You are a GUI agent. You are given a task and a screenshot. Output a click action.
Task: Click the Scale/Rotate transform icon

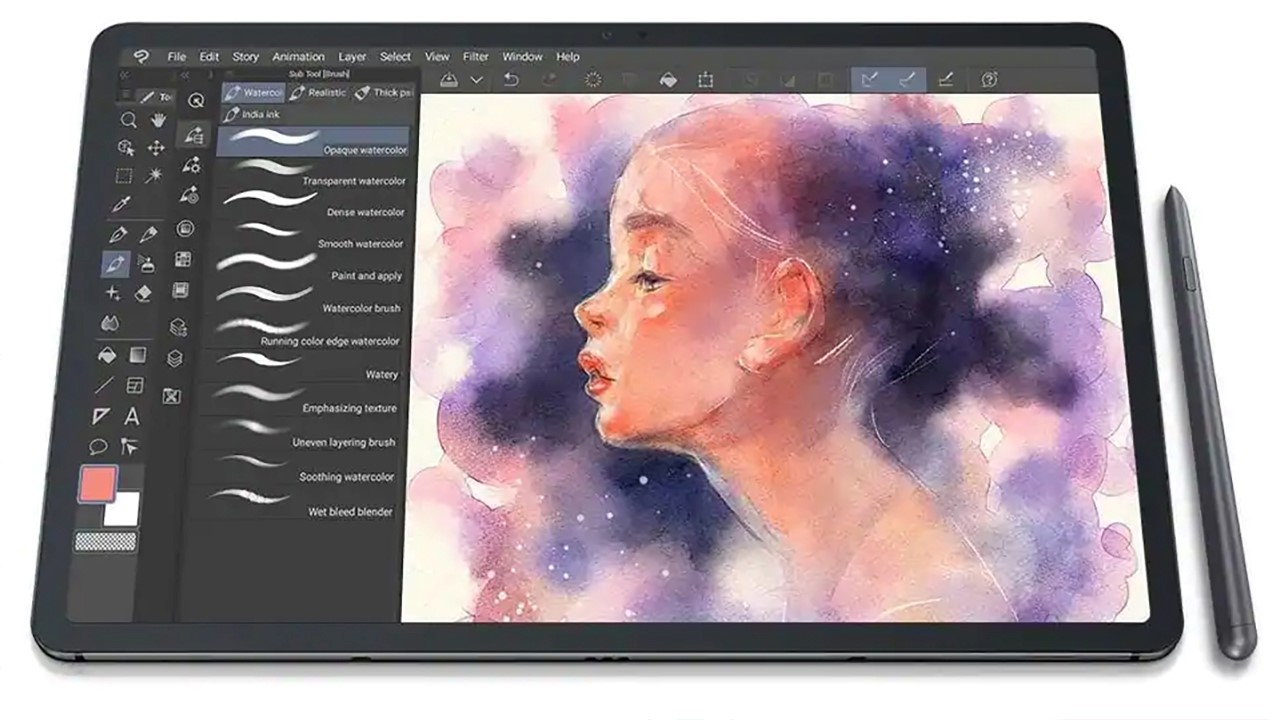(706, 80)
